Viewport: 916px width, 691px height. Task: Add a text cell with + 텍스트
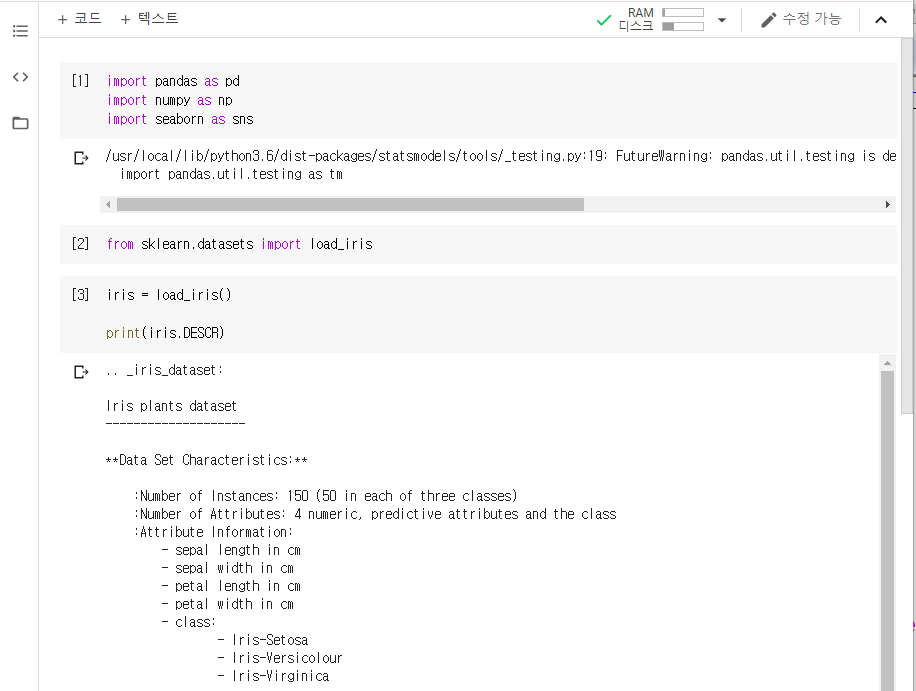point(149,19)
